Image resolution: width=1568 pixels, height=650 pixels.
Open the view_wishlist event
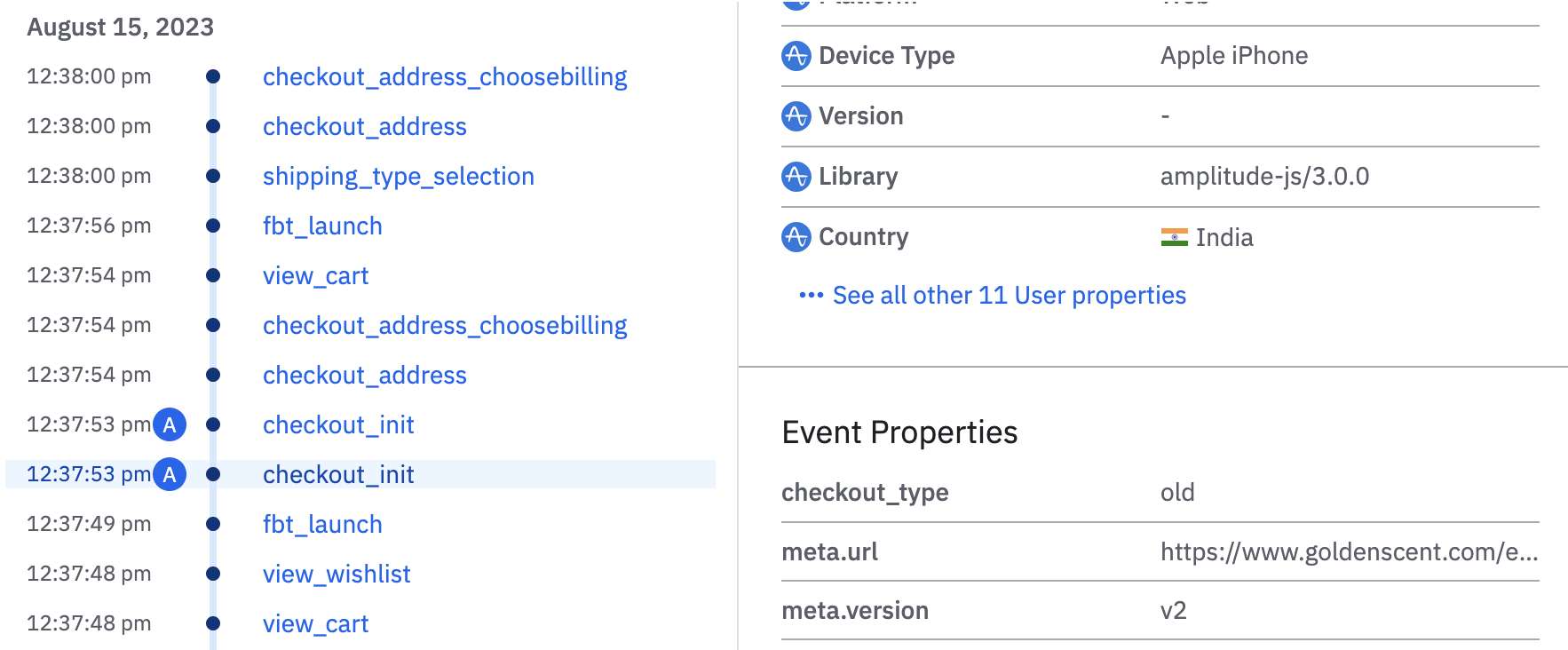tap(337, 575)
